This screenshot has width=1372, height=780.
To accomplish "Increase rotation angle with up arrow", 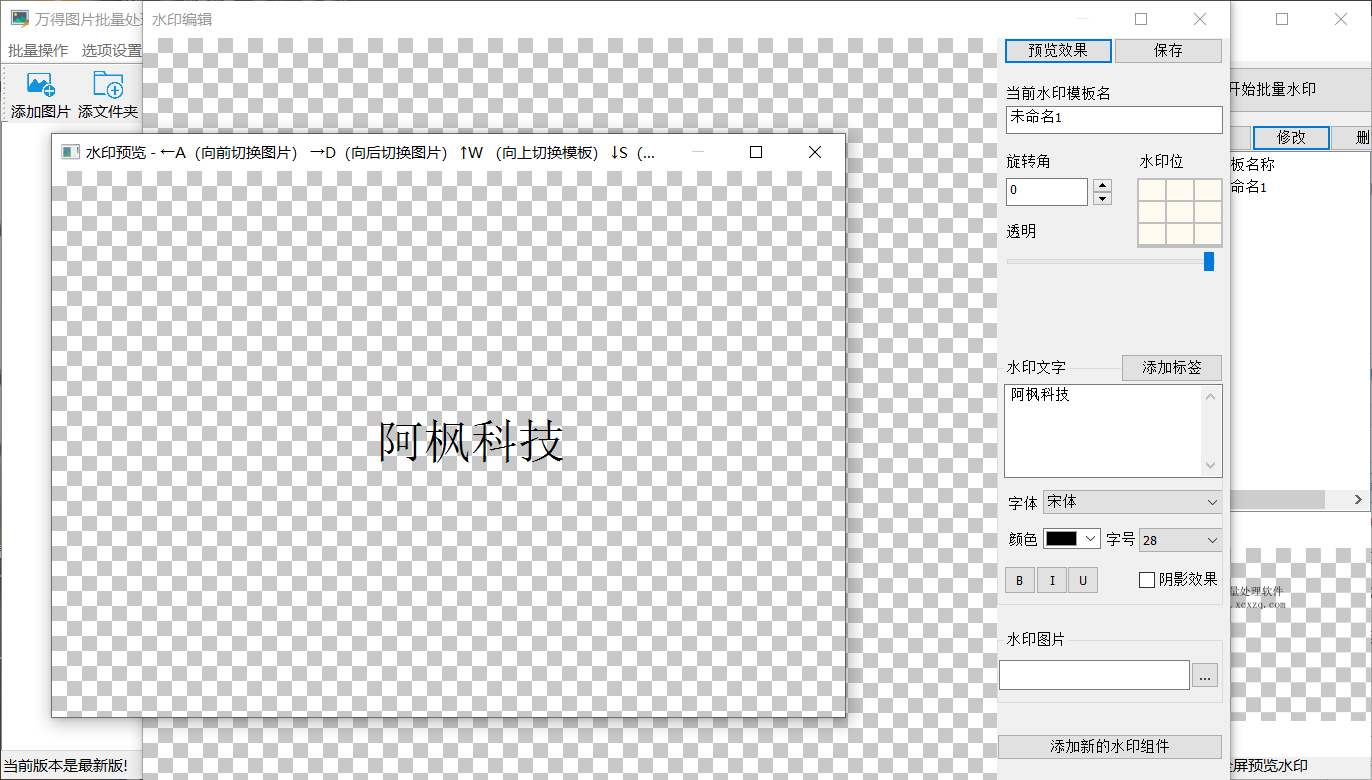I will [1102, 185].
